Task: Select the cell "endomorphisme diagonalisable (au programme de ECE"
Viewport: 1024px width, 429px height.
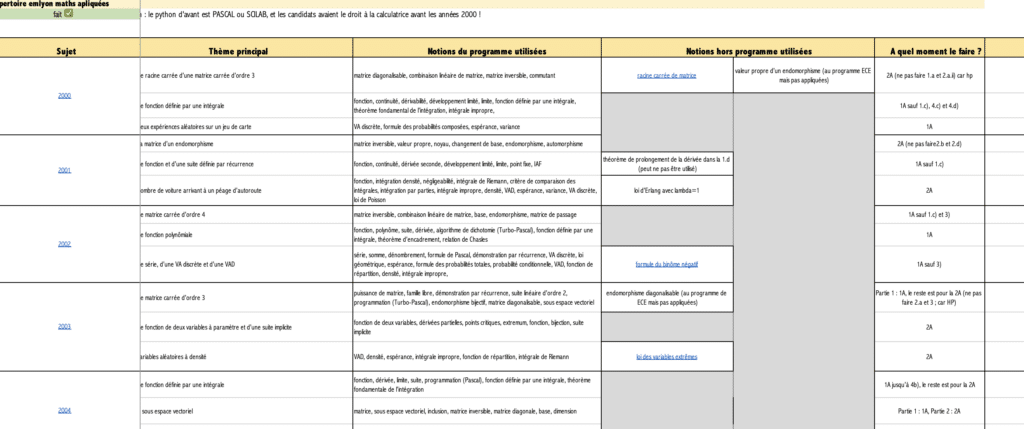Action: pyautogui.click(x=667, y=298)
